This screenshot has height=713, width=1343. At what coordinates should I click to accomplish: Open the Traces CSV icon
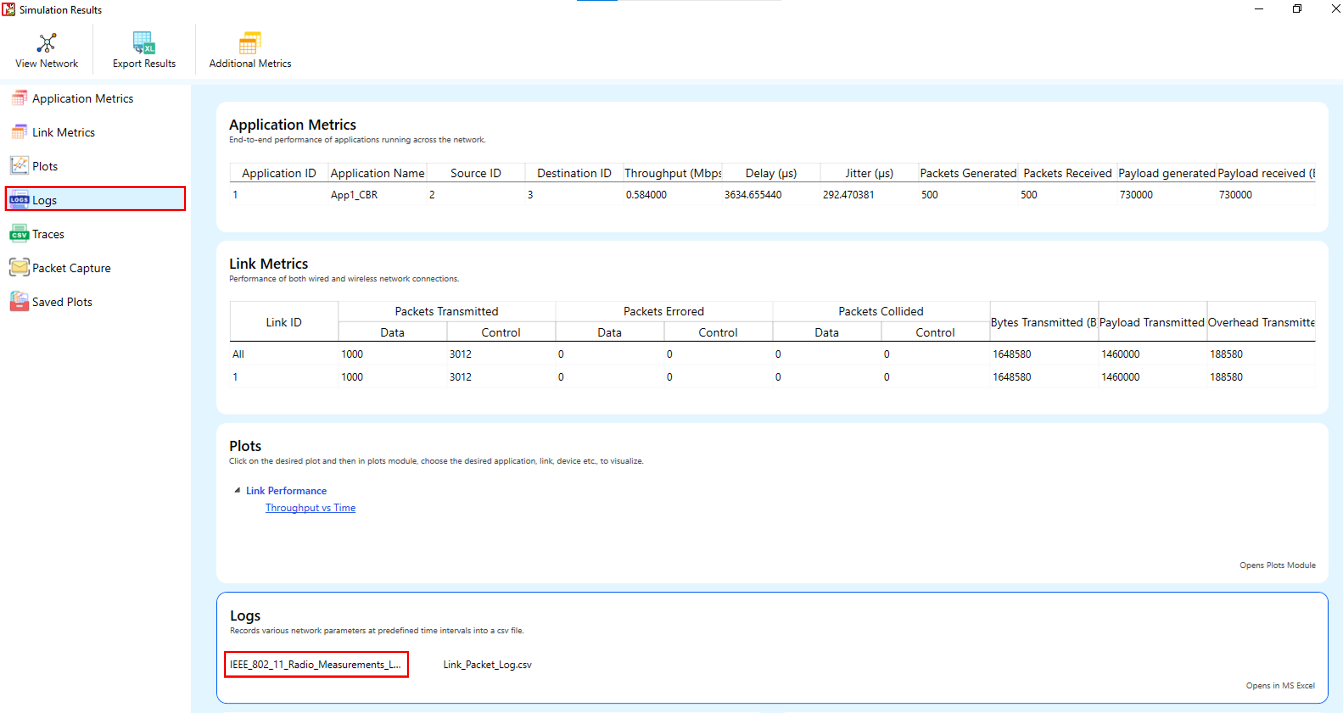[19, 234]
